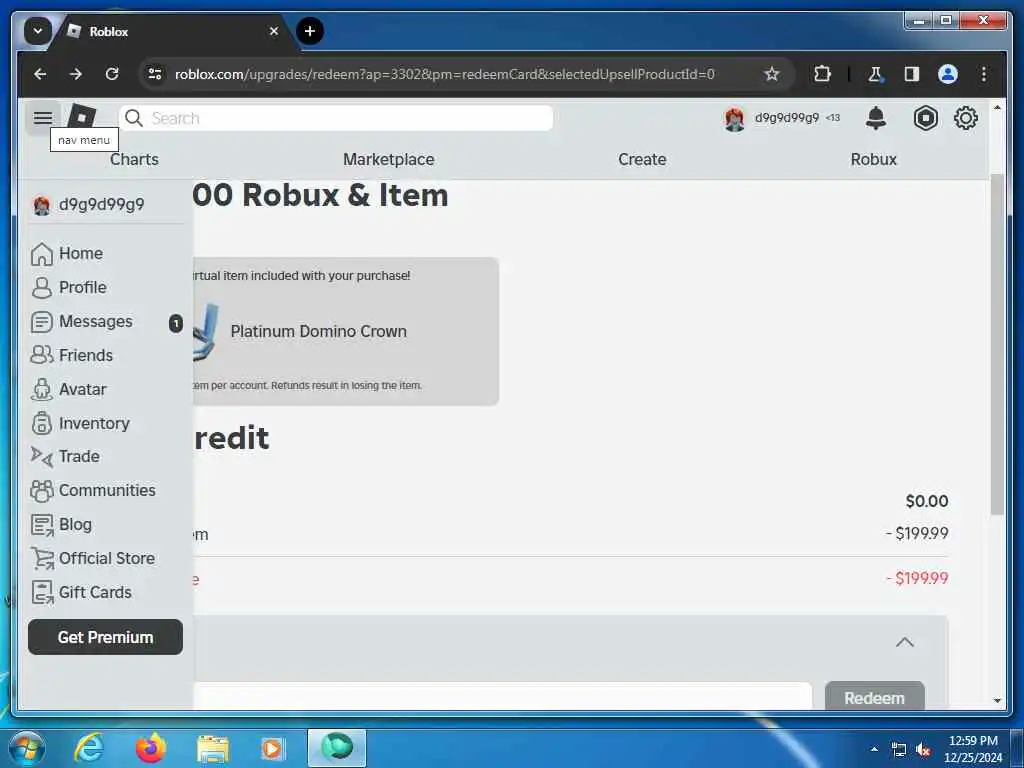Screen dimensions: 1024x768
Task: Click the Messages icon in sidebar
Action: coord(42,321)
